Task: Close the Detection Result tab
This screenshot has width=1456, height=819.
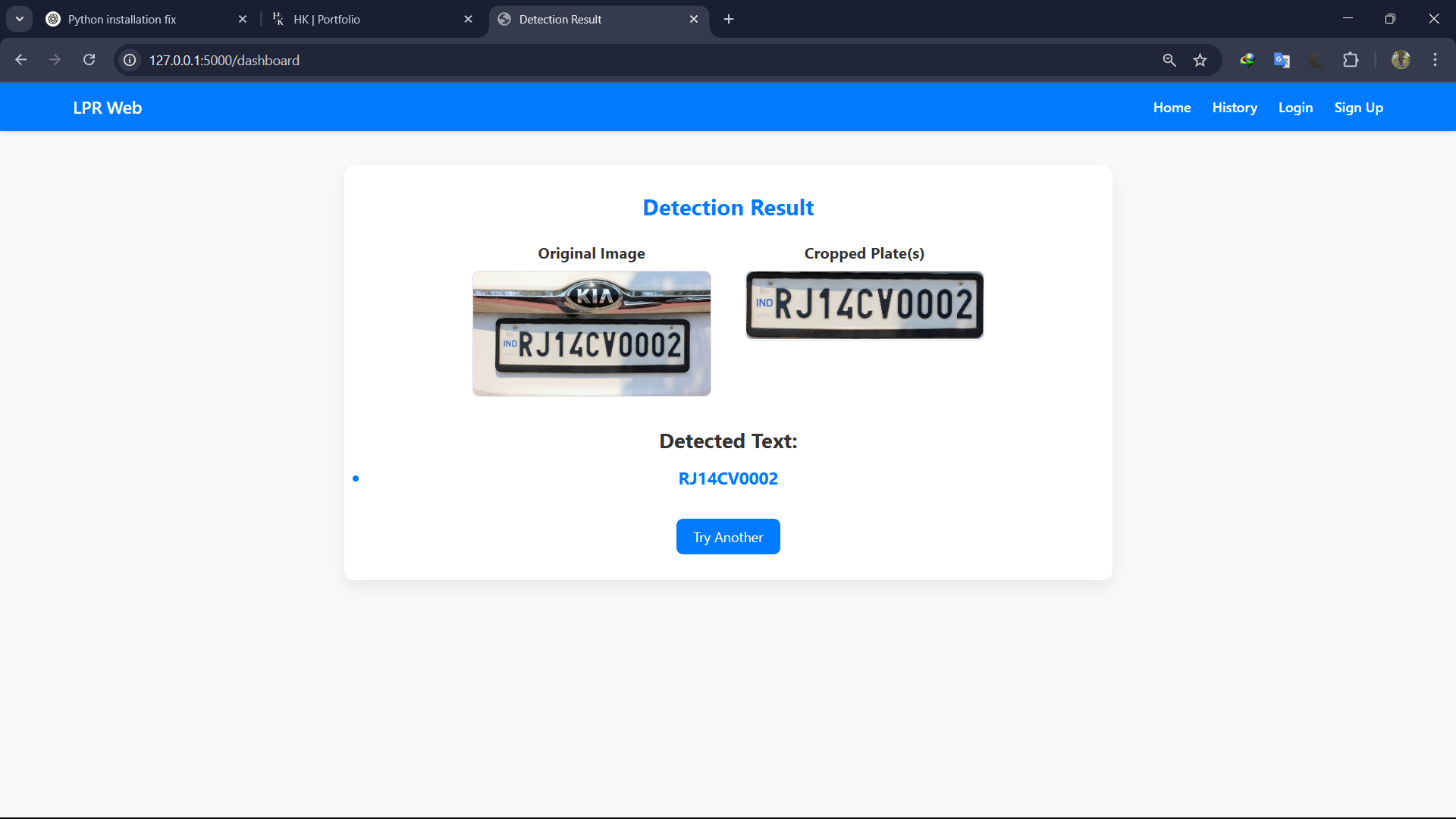Action: (x=694, y=19)
